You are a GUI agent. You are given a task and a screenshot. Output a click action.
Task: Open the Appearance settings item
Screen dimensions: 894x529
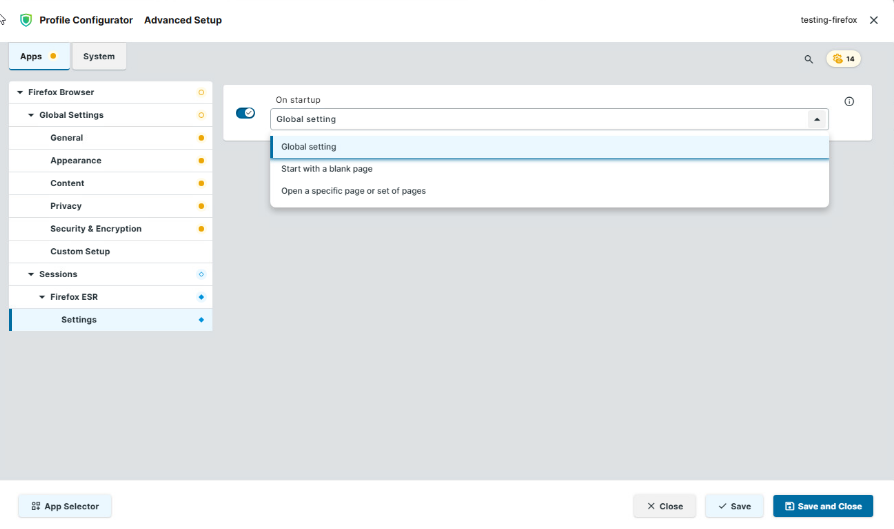(x=111, y=161)
